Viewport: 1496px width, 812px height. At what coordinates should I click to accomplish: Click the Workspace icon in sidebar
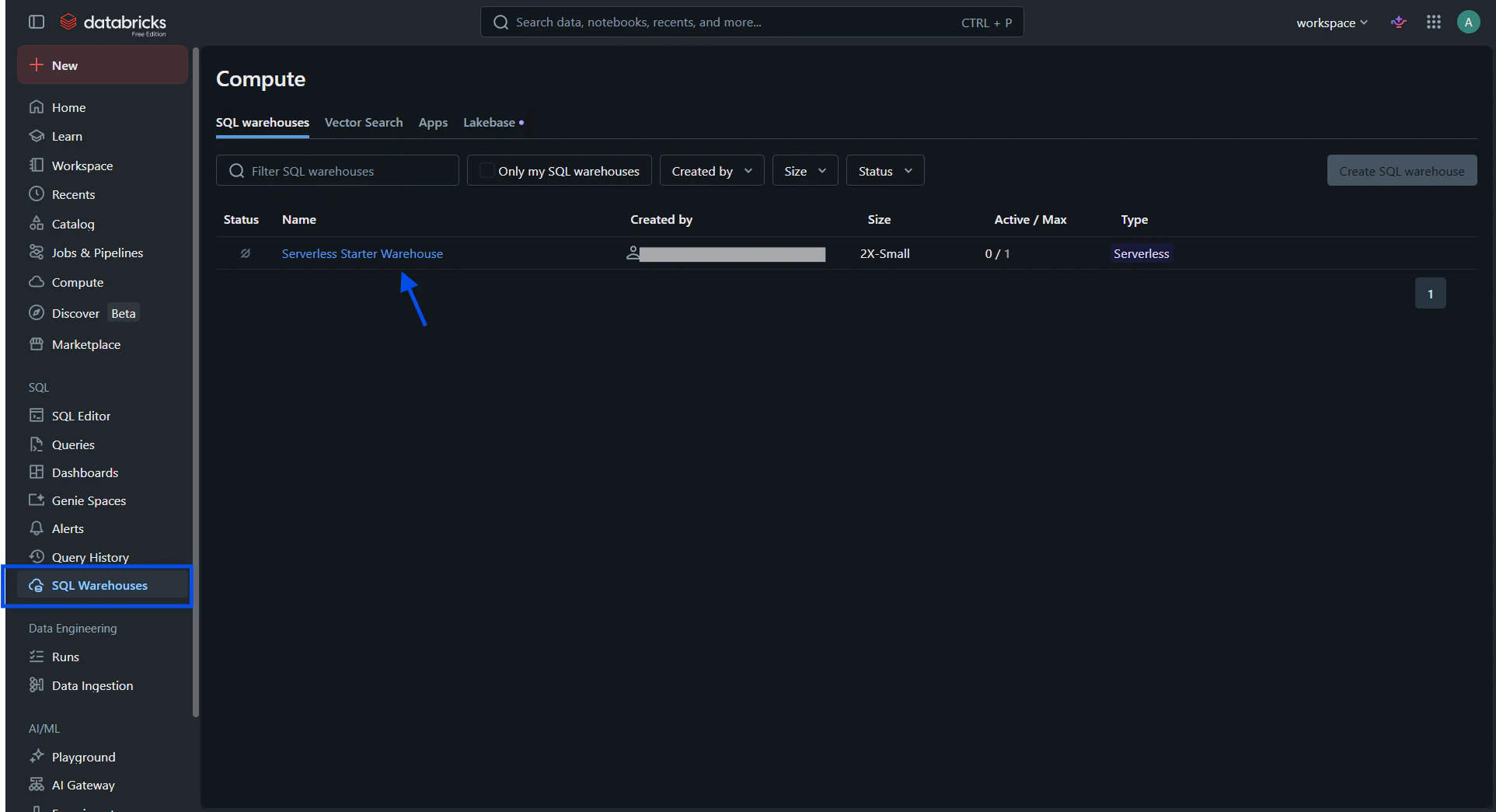point(37,165)
